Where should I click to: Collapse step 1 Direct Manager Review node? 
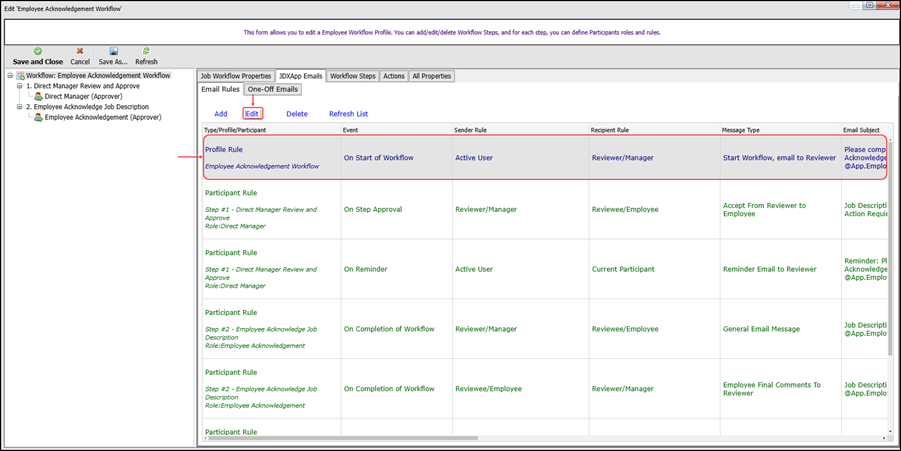click(19, 86)
